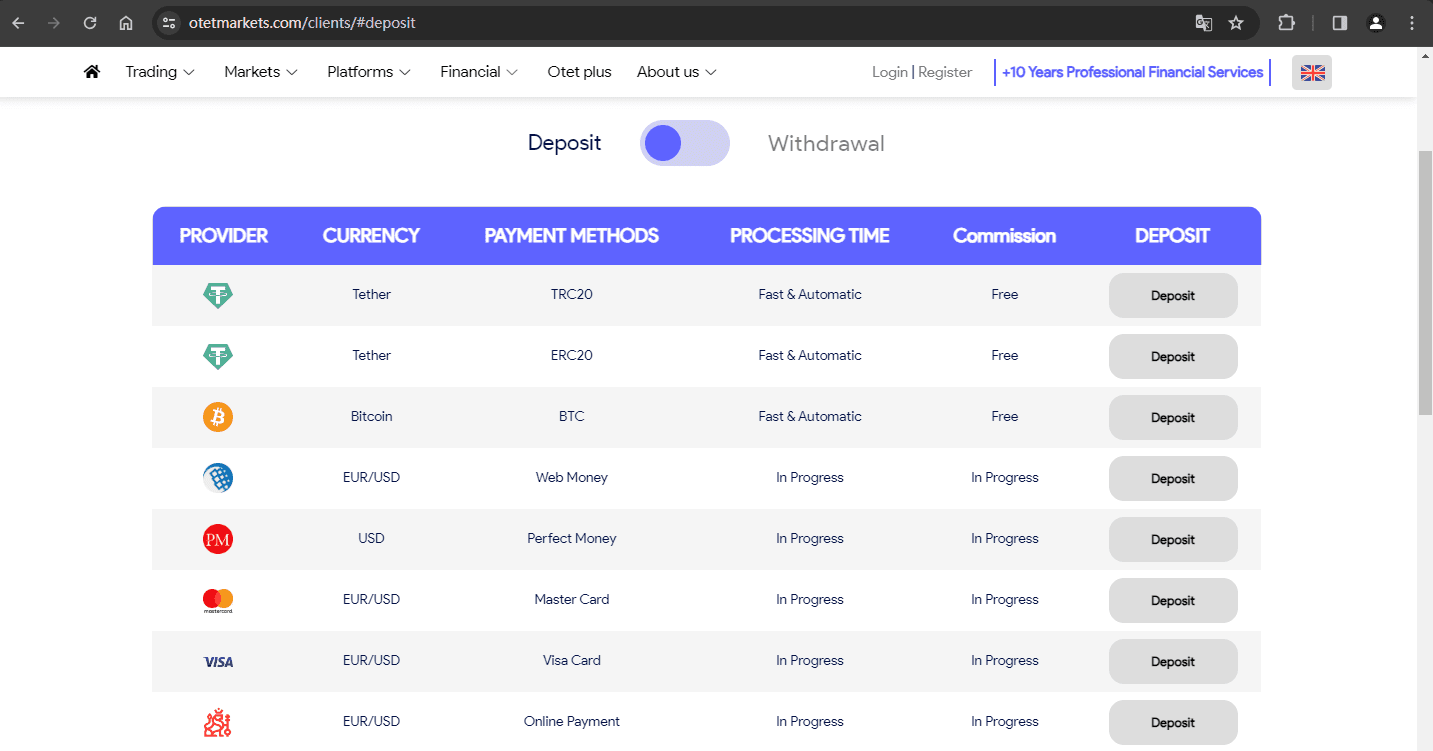Select the Deposit label

click(564, 143)
